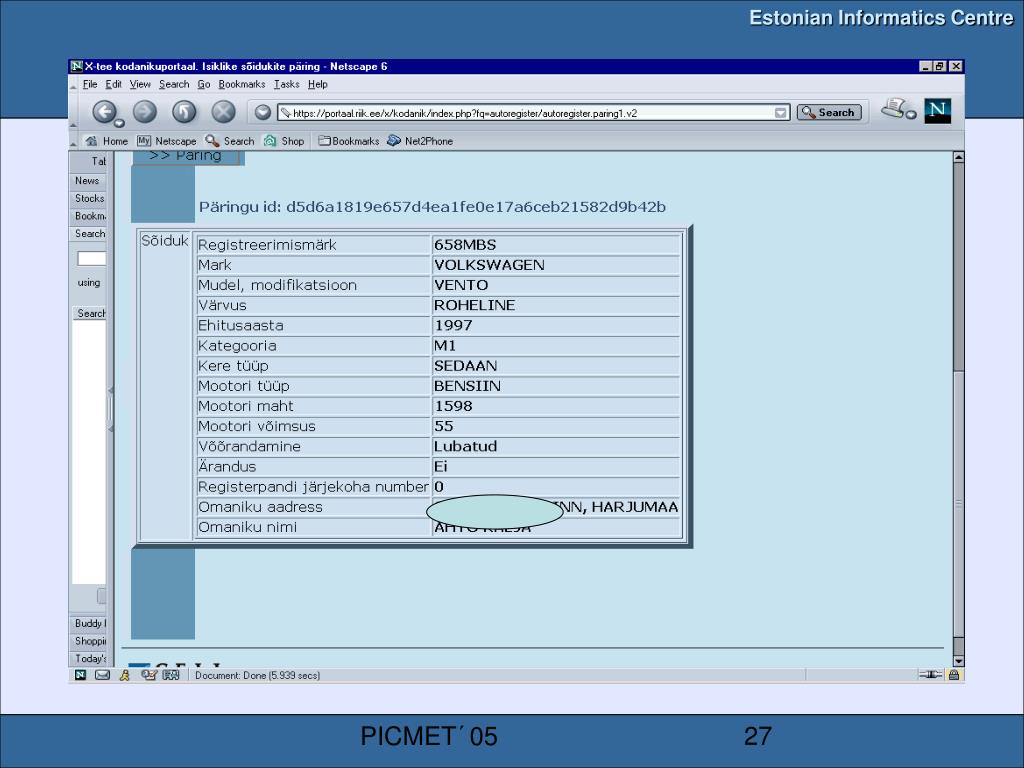Viewport: 1024px width, 768px height.
Task: Open the Stocks sidebar tab
Action: click(x=88, y=199)
